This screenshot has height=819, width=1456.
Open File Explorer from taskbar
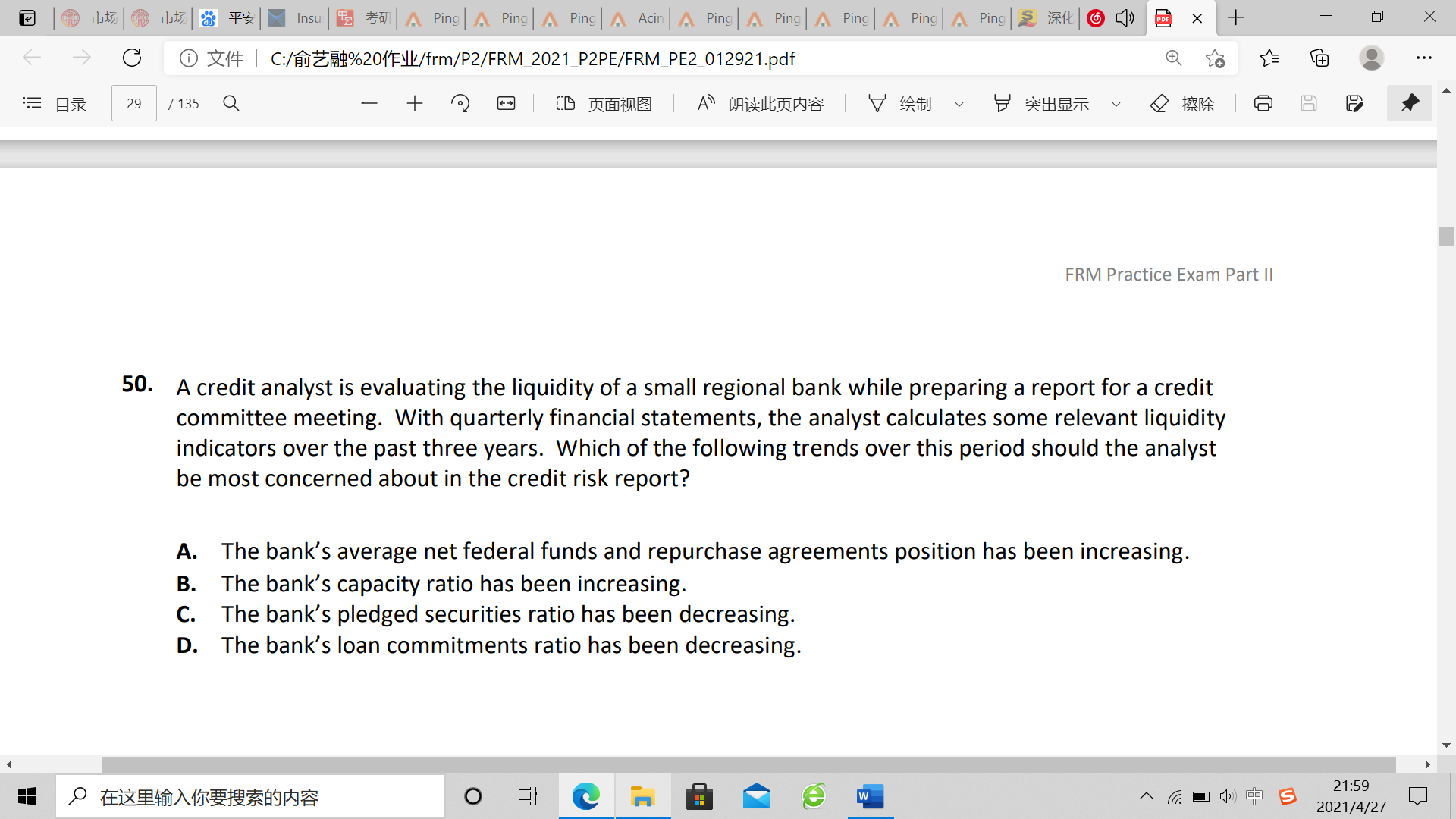tap(642, 796)
